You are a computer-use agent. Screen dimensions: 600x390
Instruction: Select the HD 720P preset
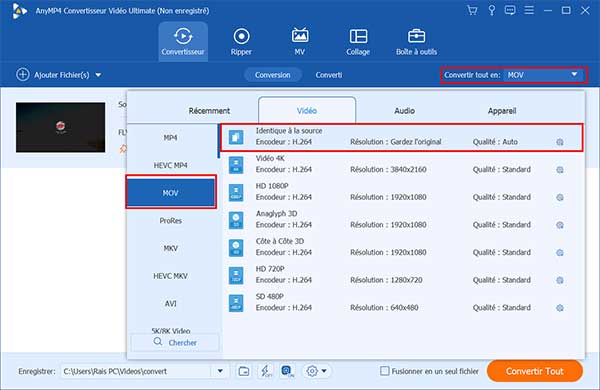[x=402, y=275]
